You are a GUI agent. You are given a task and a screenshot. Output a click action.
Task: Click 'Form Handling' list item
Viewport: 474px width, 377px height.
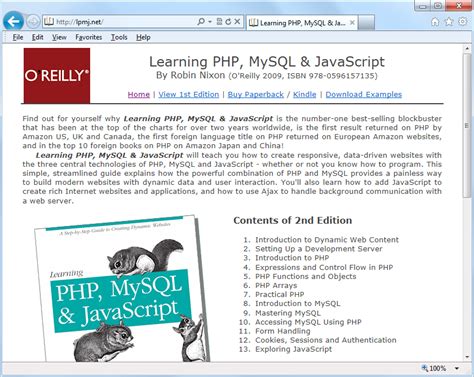(x=283, y=331)
